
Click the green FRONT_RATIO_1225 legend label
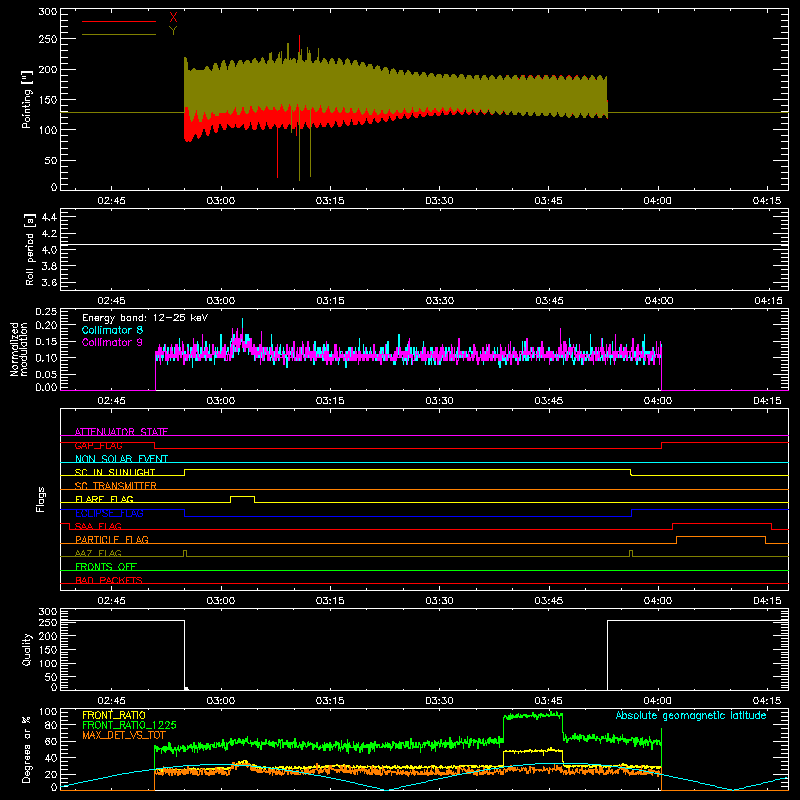(x=129, y=725)
